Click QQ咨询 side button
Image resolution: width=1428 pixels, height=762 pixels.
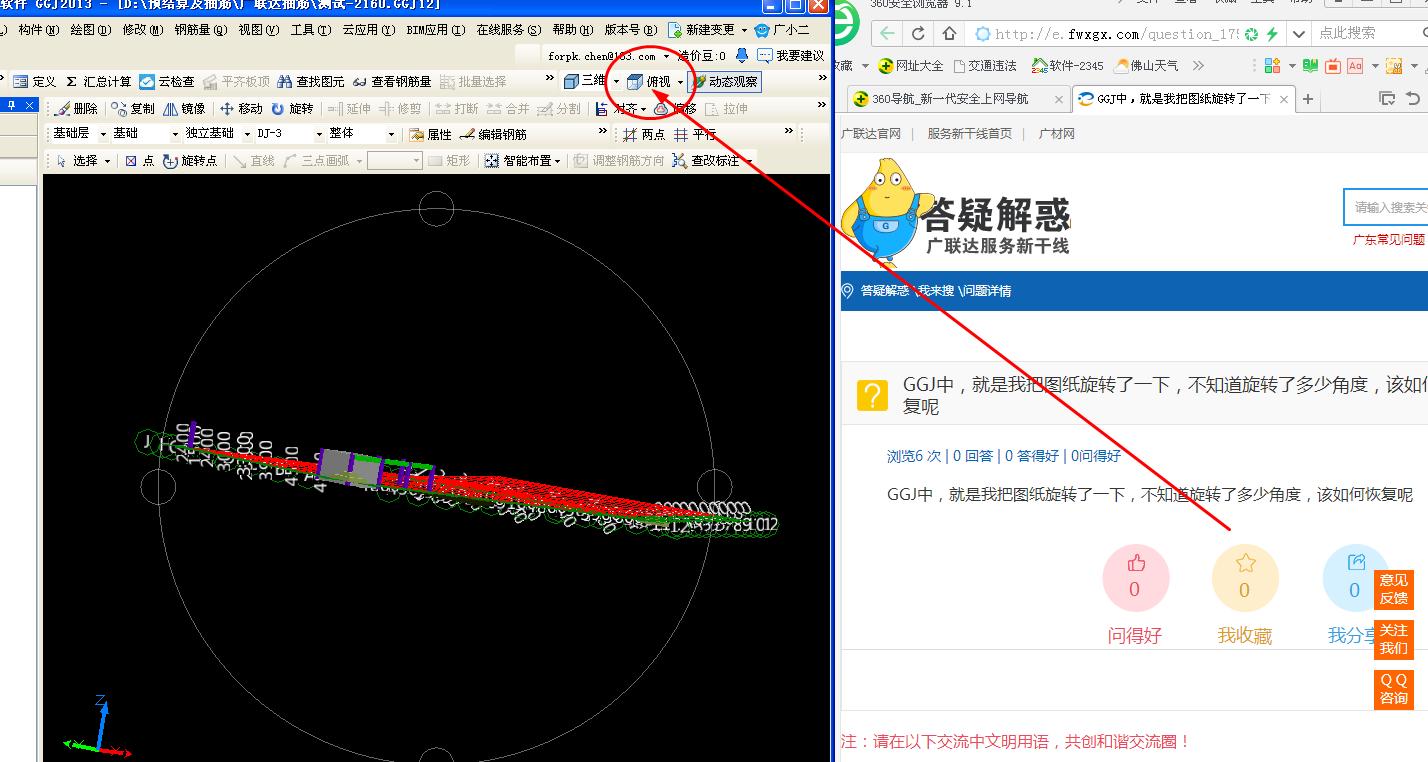1394,689
